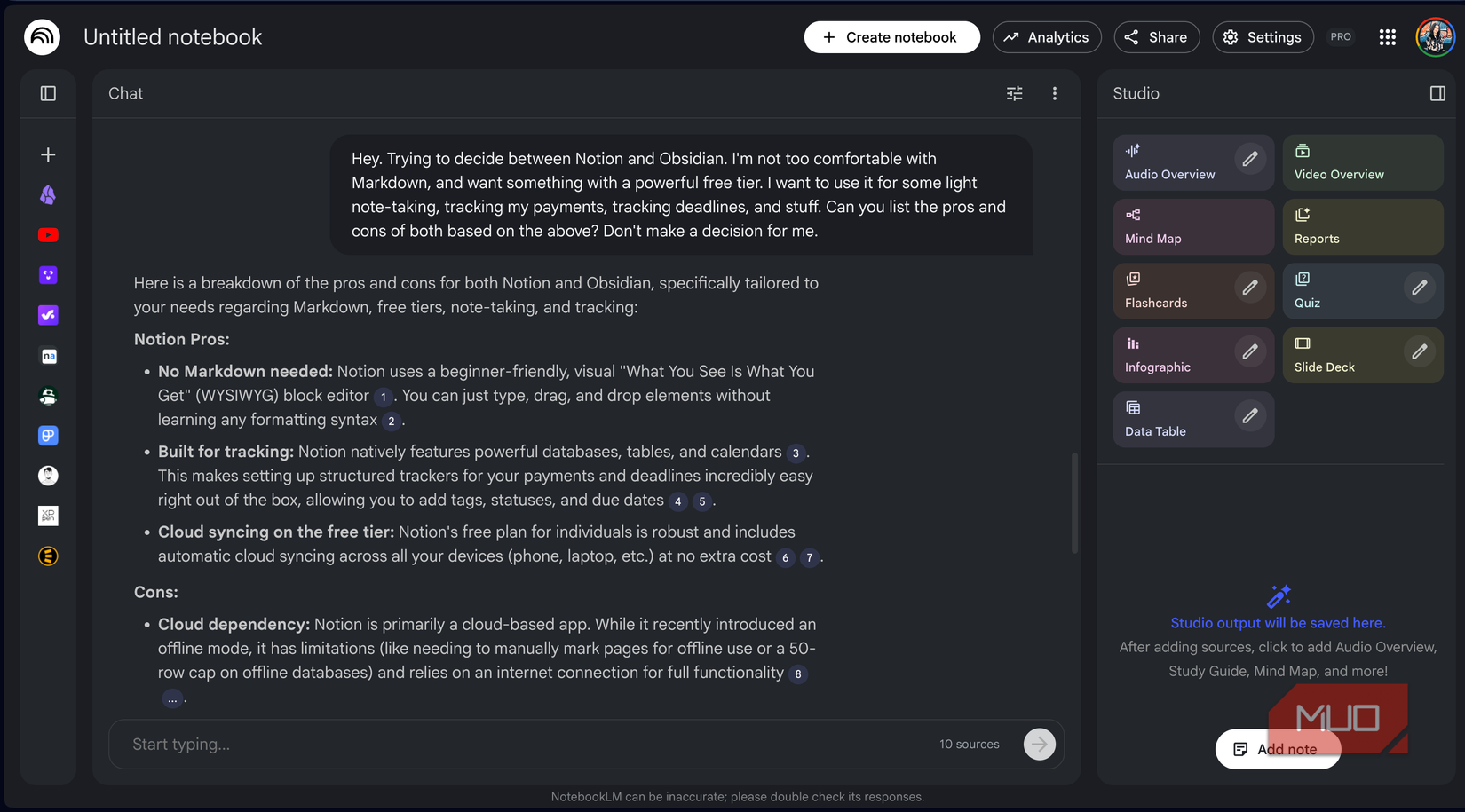Click the Create notebook button
1465x812 pixels.
pos(891,37)
